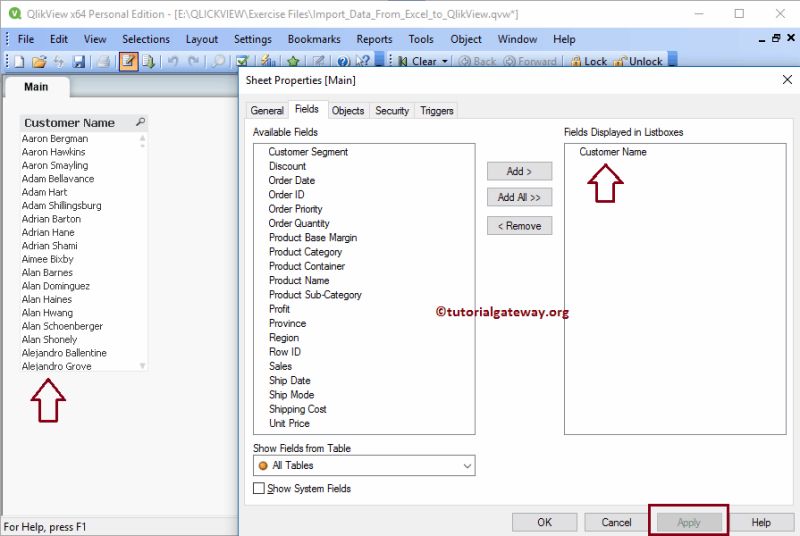Select Alejandro Ballentine in the listbox
The image size is (800, 536).
pos(64,353)
